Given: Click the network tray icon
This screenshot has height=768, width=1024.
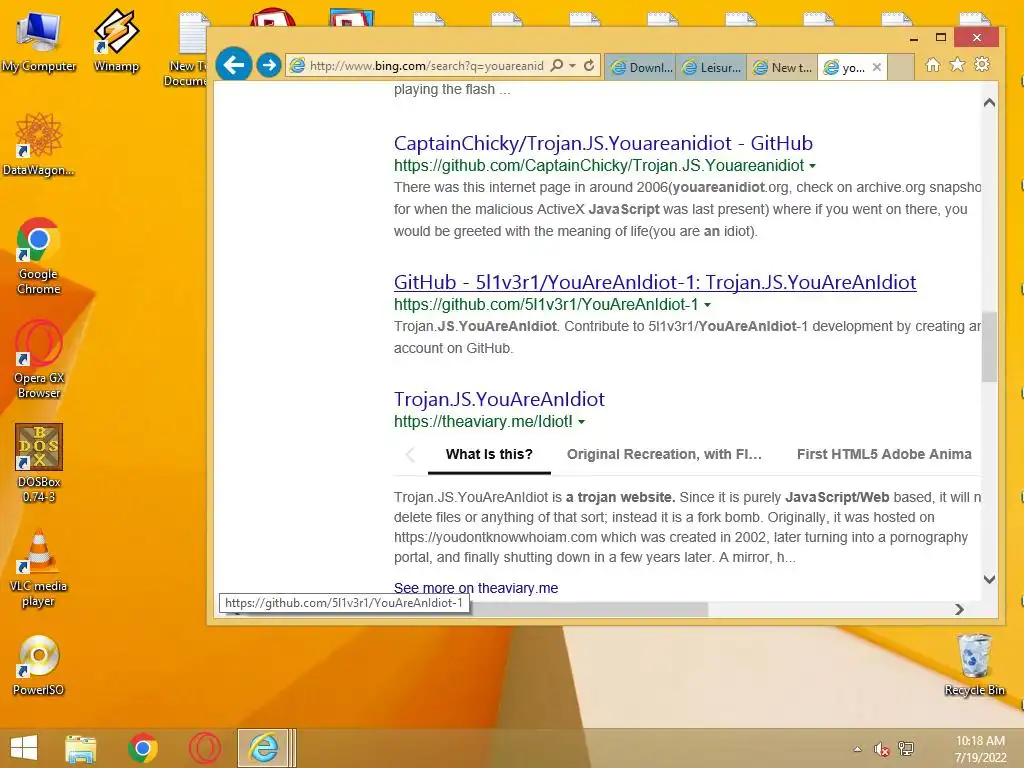Looking at the screenshot, I should tap(906, 749).
